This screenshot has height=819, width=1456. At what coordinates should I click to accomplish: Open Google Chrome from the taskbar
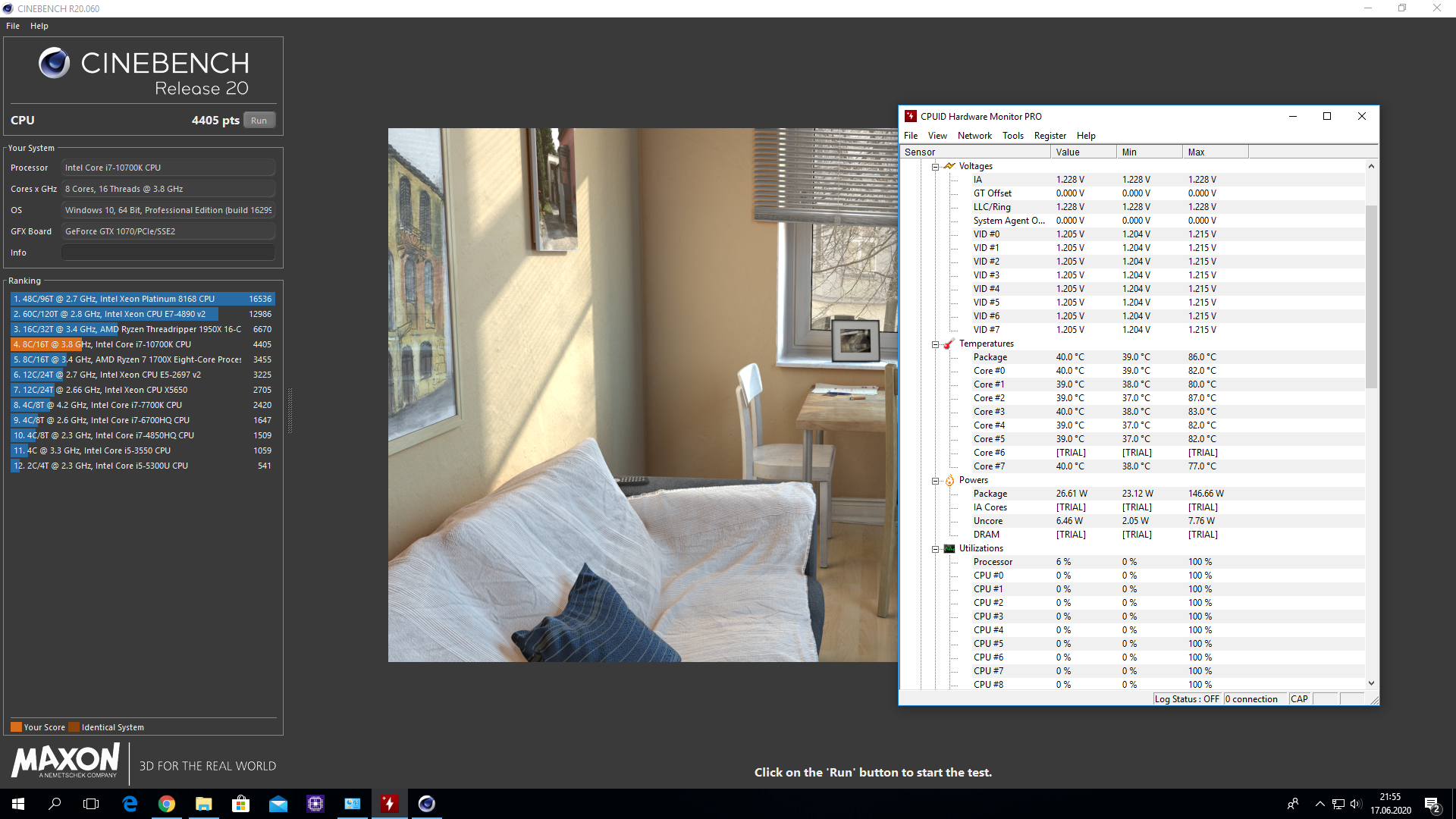tap(167, 804)
